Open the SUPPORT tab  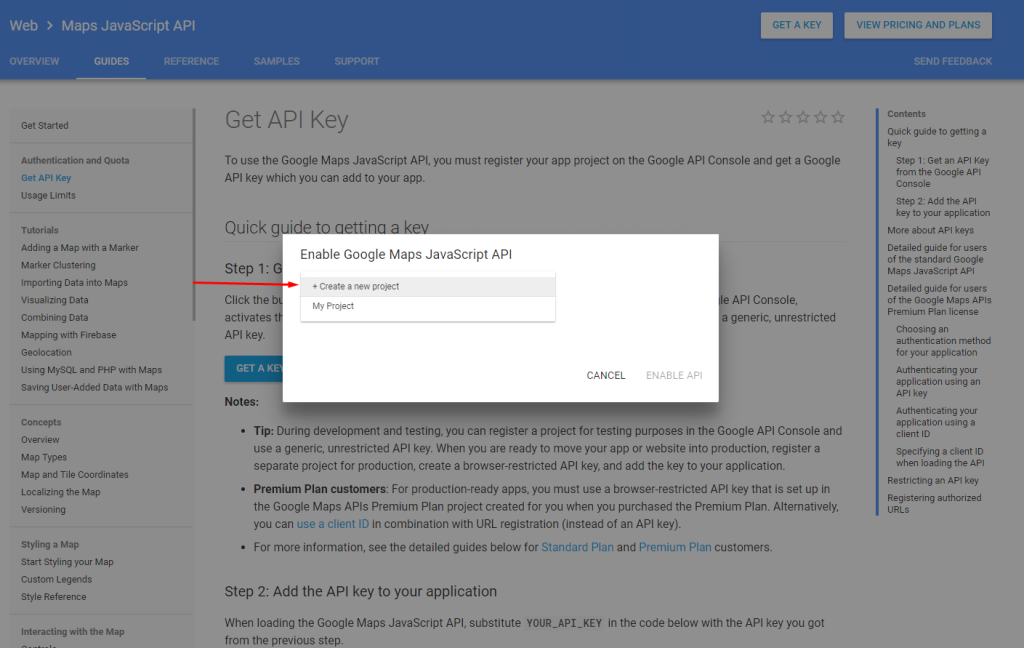pos(356,61)
